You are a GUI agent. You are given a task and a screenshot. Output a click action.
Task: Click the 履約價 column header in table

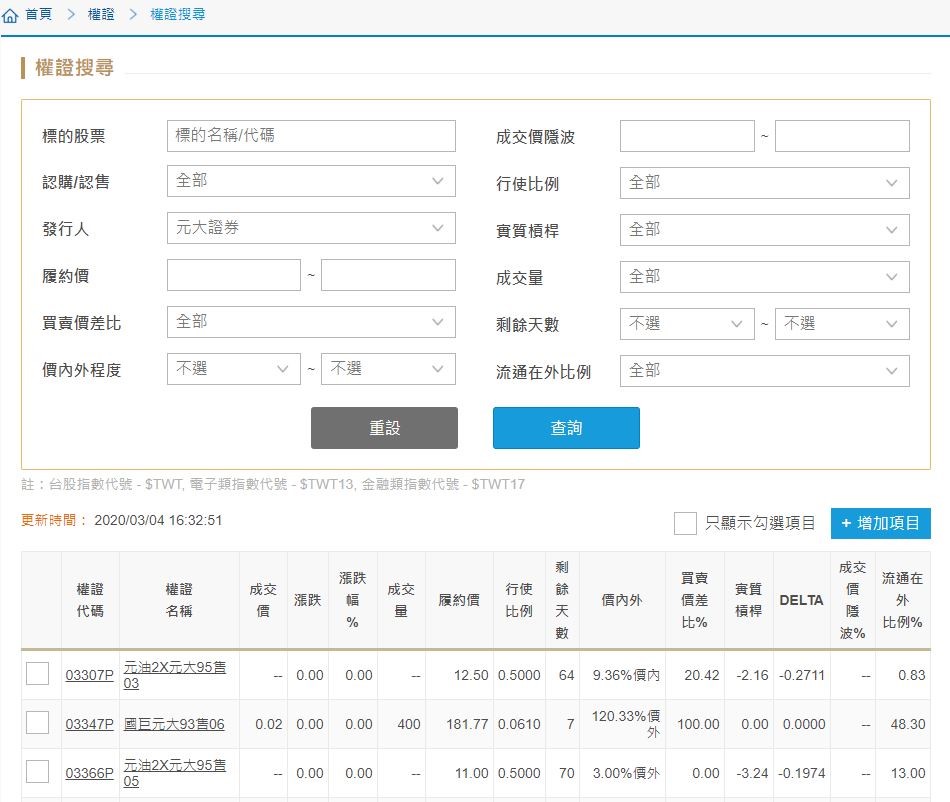pos(459,600)
